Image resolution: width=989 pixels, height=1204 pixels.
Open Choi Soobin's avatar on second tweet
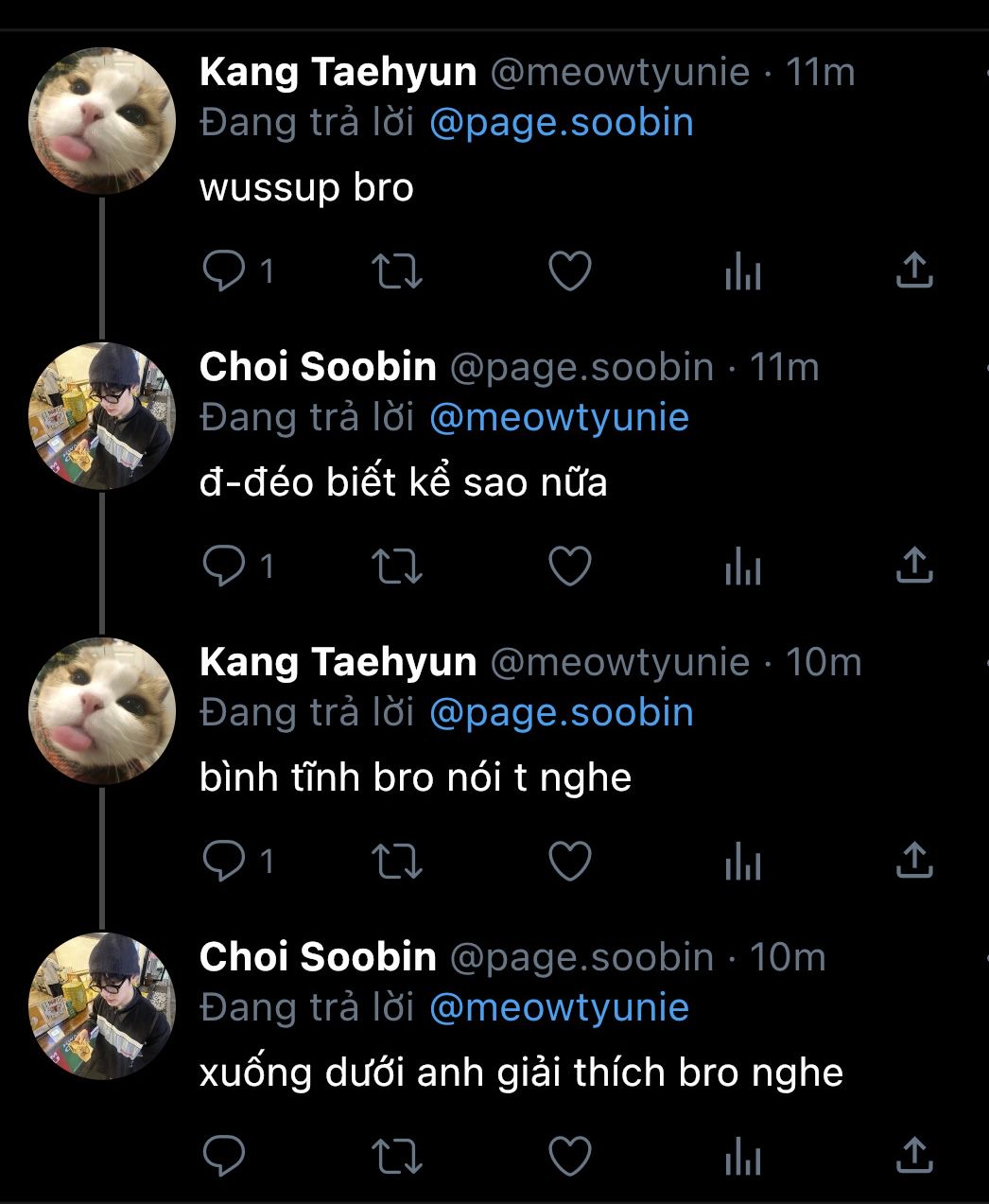[102, 416]
